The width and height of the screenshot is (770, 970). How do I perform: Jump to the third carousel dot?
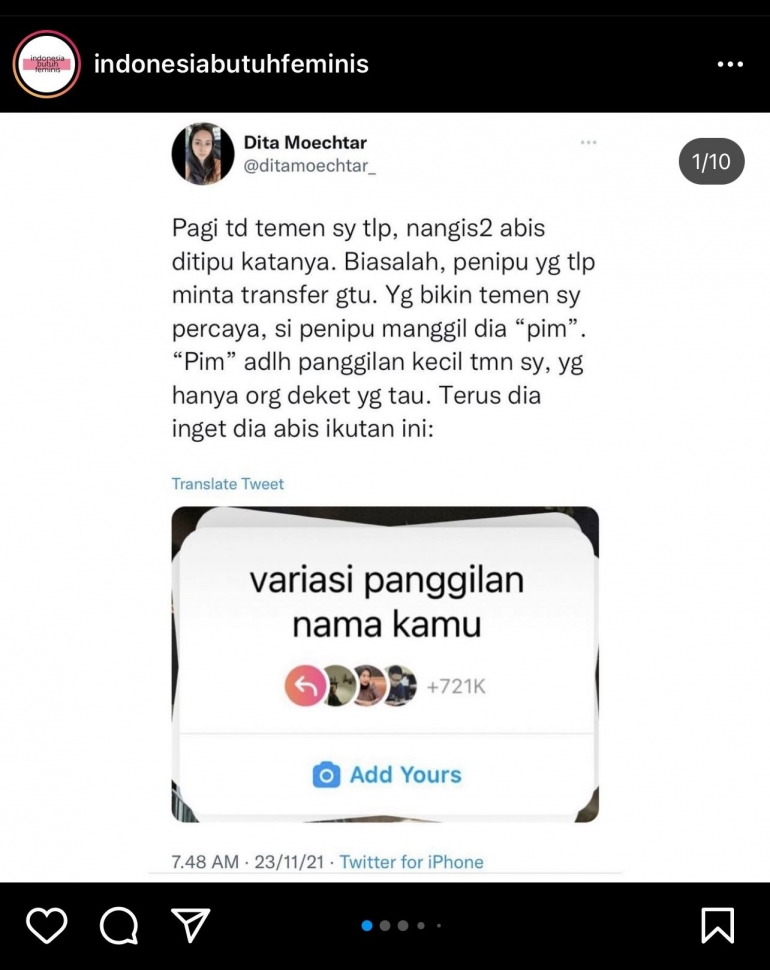pyautogui.click(x=403, y=925)
